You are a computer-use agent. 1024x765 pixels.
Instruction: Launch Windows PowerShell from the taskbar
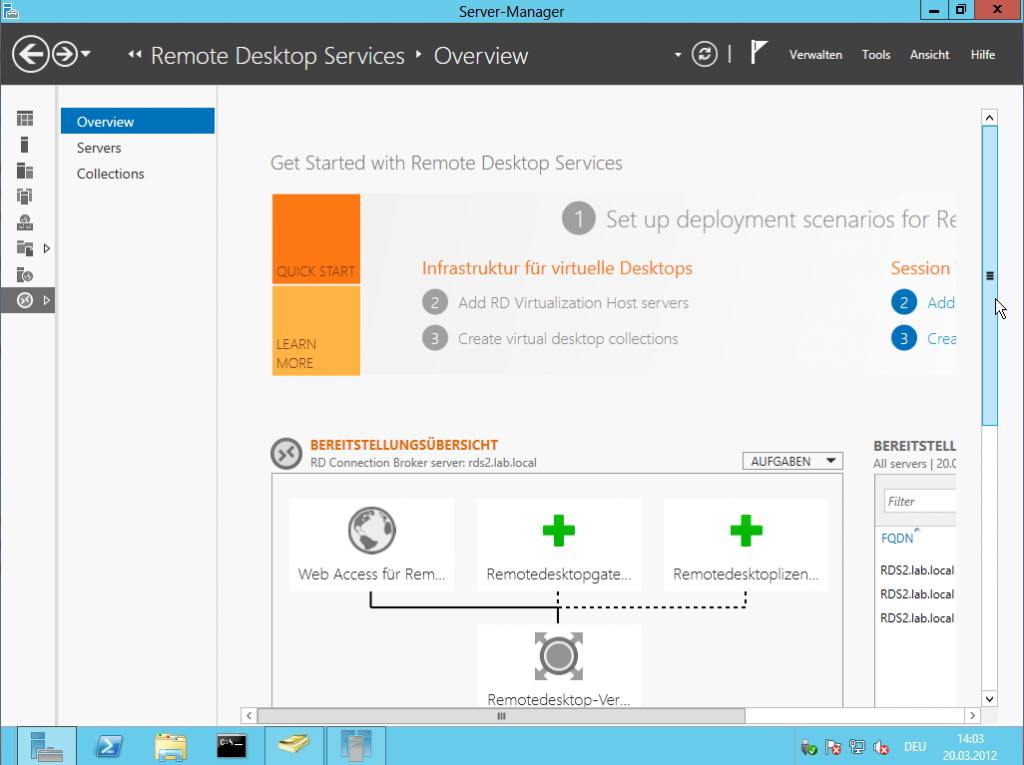point(108,746)
